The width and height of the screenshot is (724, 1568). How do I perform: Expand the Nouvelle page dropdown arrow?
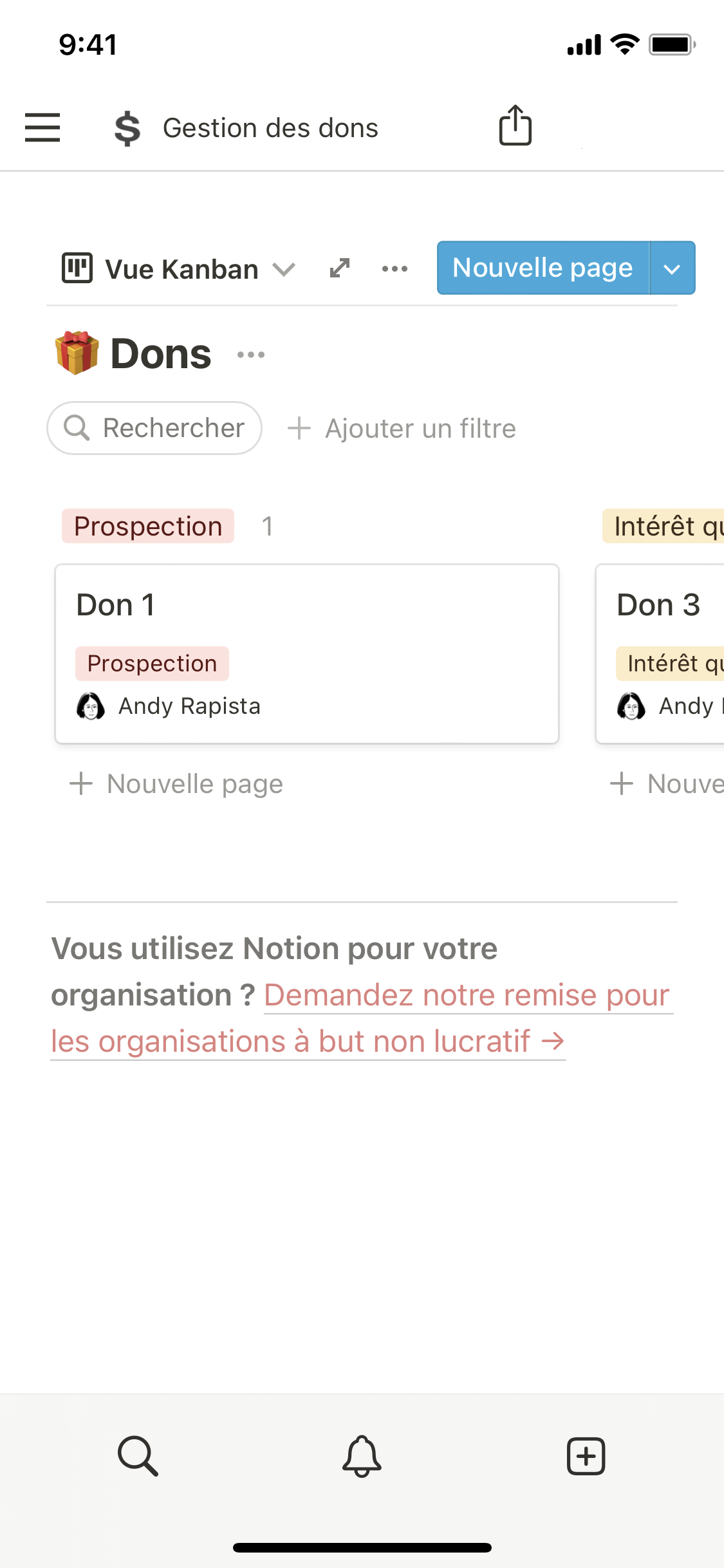coord(672,268)
